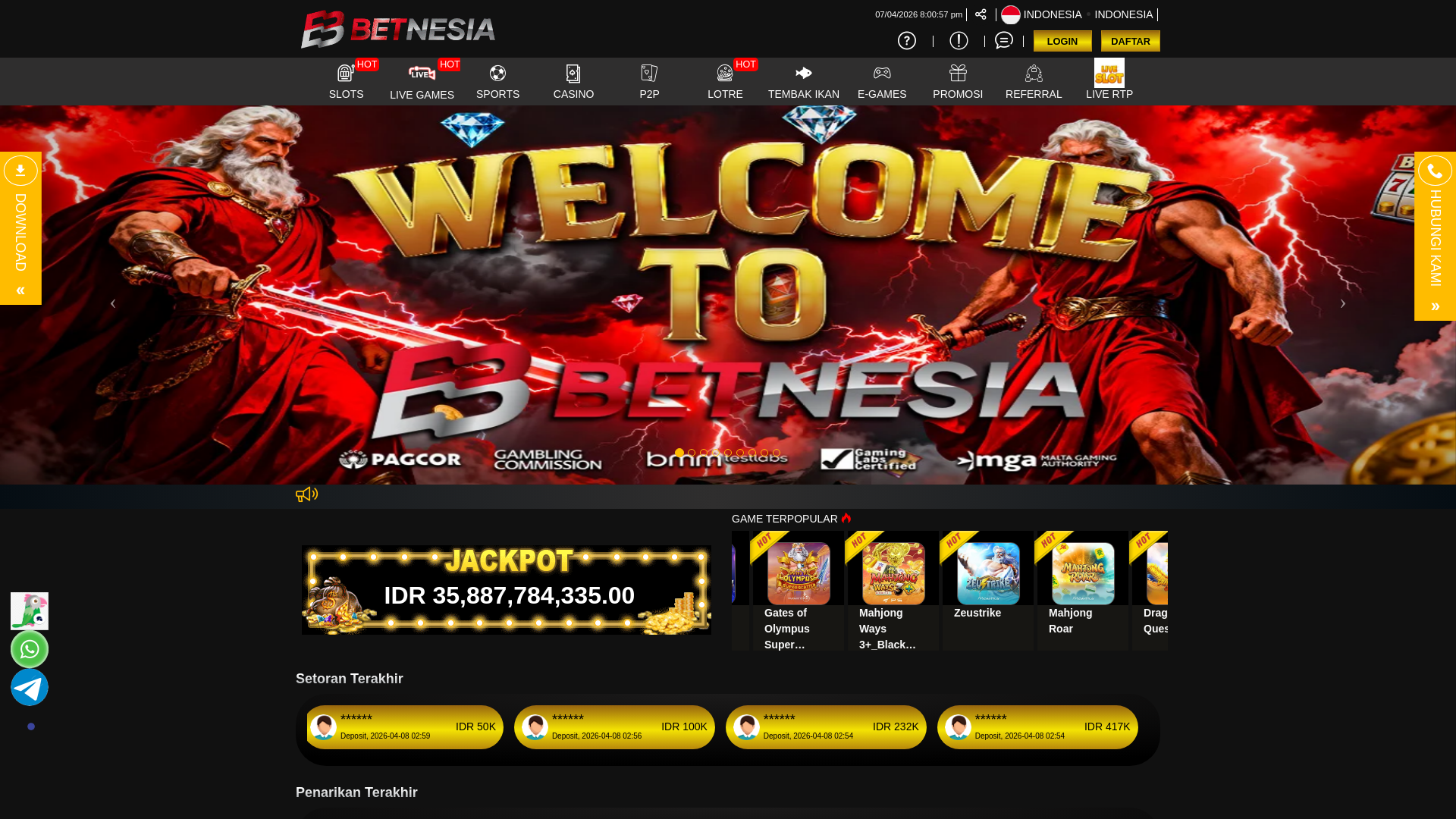
Task: Click the small blue dot under Telegram
Action: [31, 726]
